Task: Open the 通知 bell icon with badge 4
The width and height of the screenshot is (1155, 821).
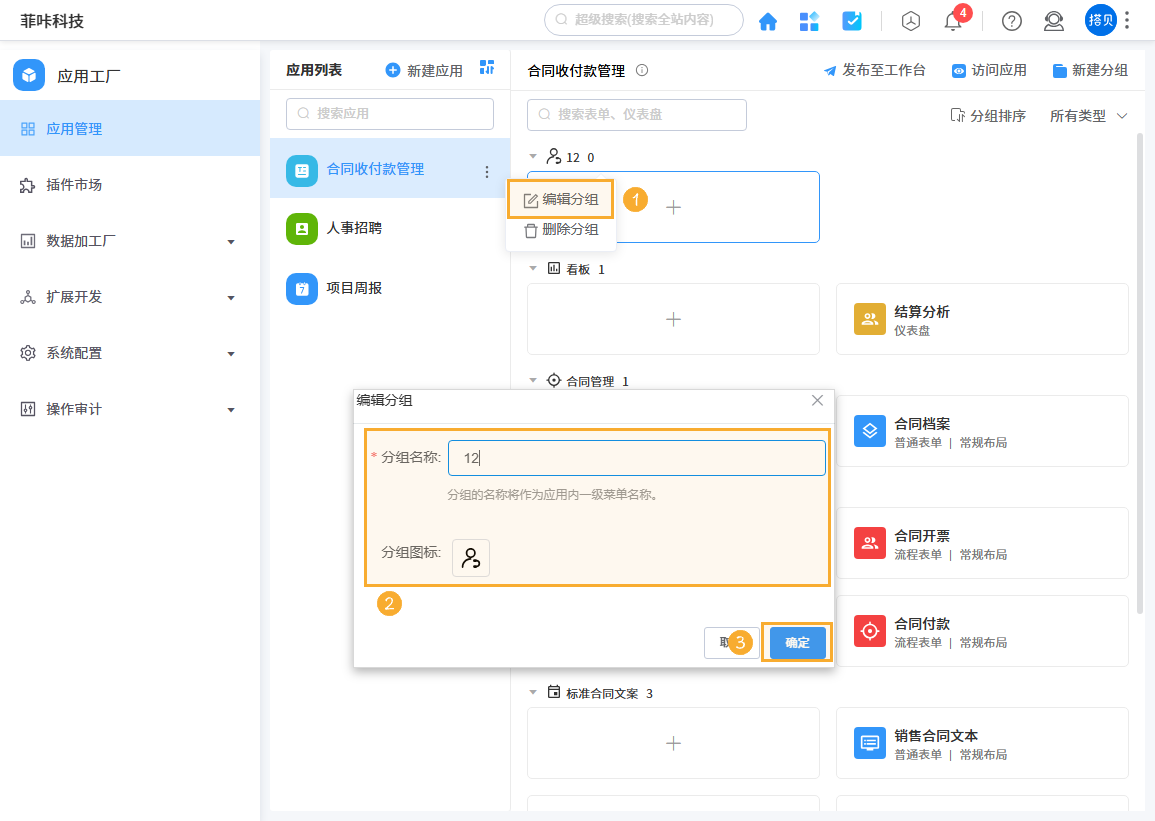Action: pyautogui.click(x=952, y=21)
